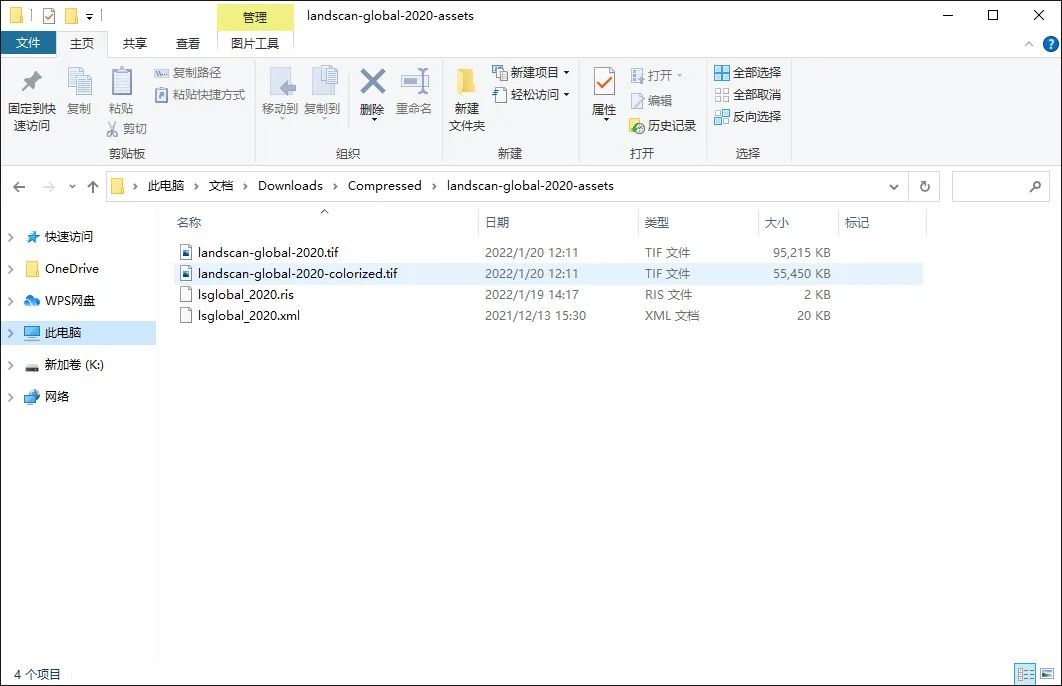
Task: Sort by the 大小 column header
Action: [799, 223]
